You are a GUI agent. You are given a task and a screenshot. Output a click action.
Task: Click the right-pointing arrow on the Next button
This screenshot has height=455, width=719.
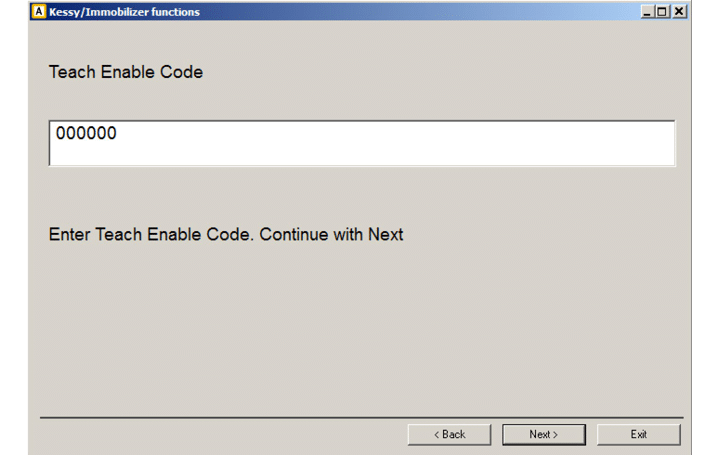[554, 434]
